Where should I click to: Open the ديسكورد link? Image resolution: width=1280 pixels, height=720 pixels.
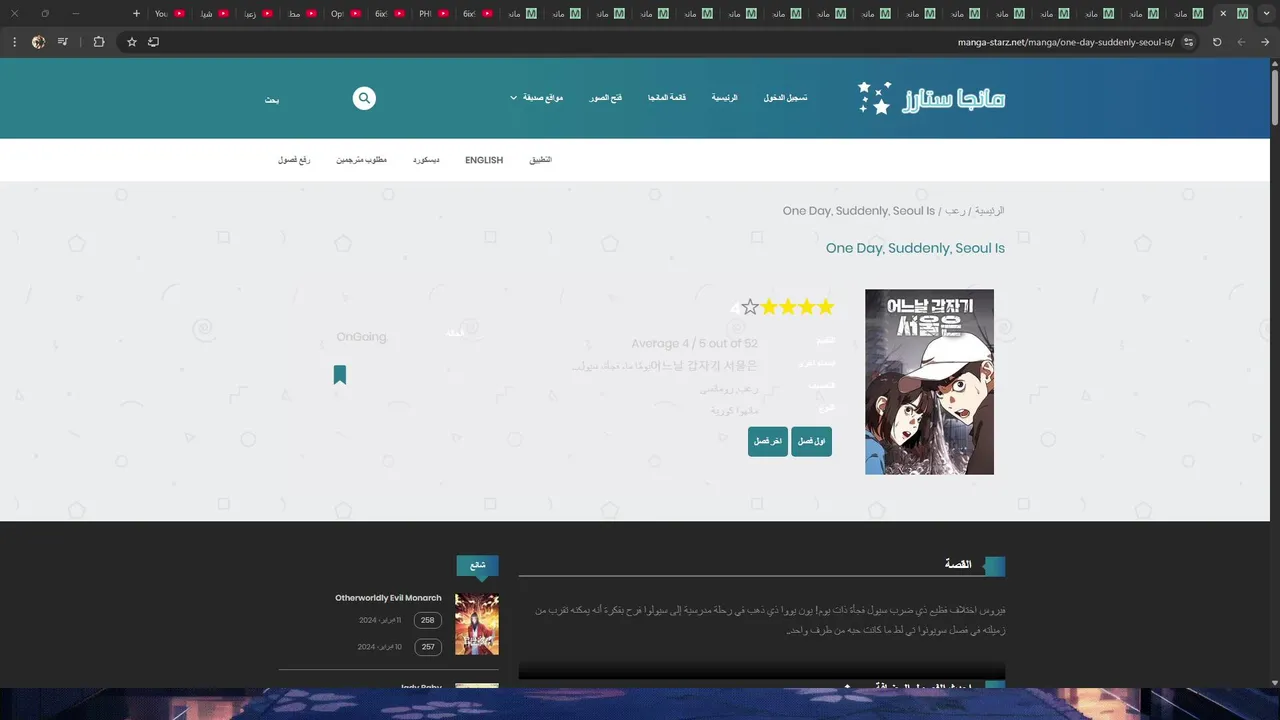coord(426,160)
